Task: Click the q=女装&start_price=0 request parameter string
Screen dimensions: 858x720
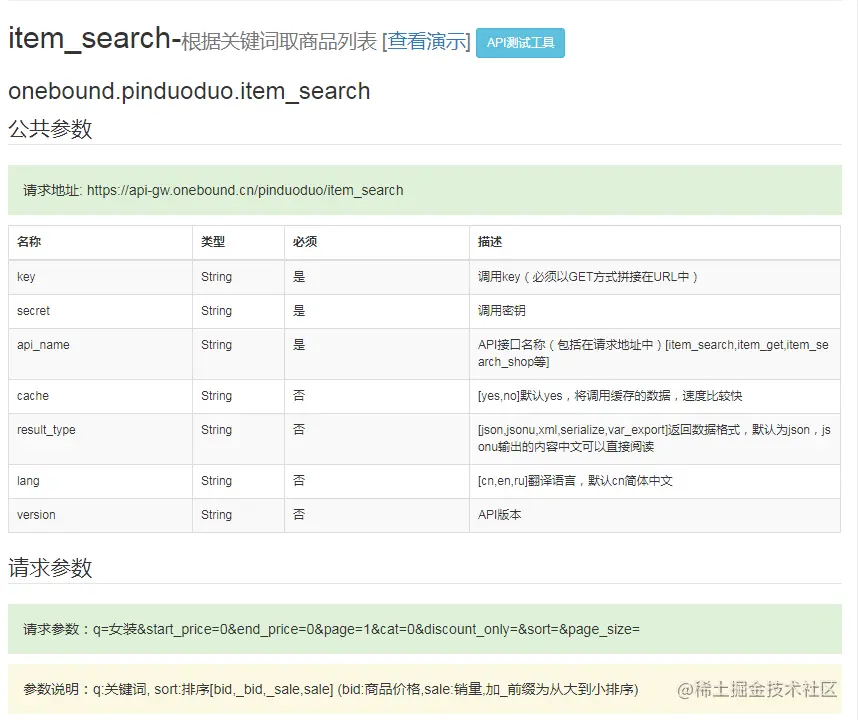Action: 366,629
